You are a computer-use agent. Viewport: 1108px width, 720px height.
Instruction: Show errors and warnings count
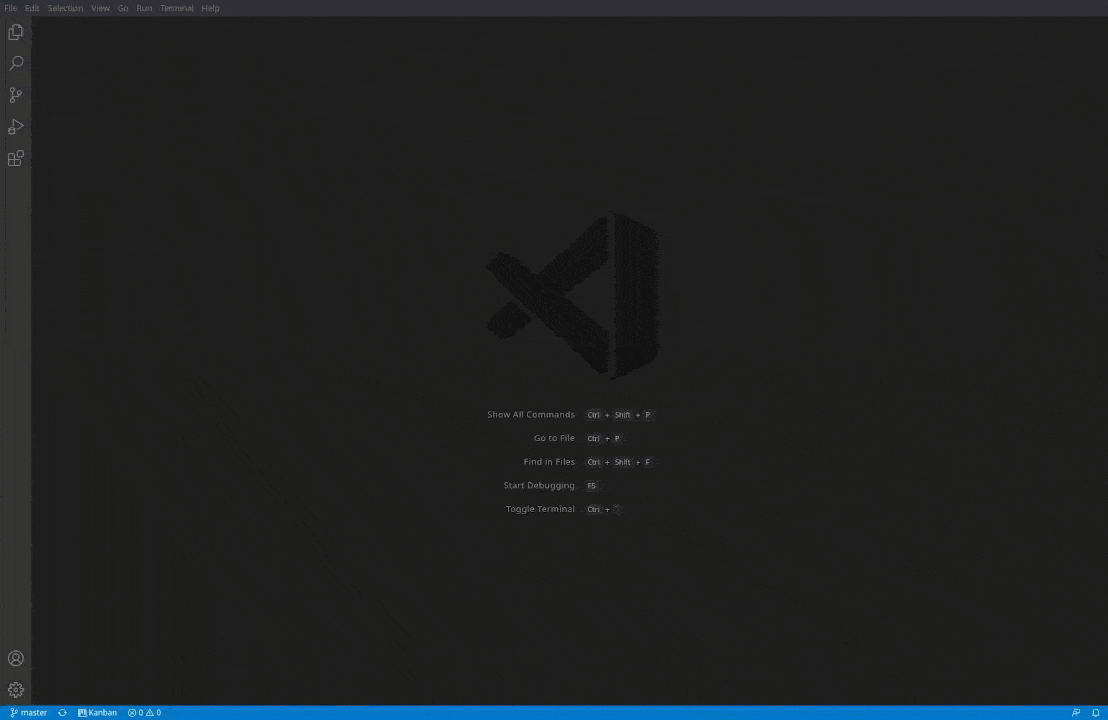[144, 712]
